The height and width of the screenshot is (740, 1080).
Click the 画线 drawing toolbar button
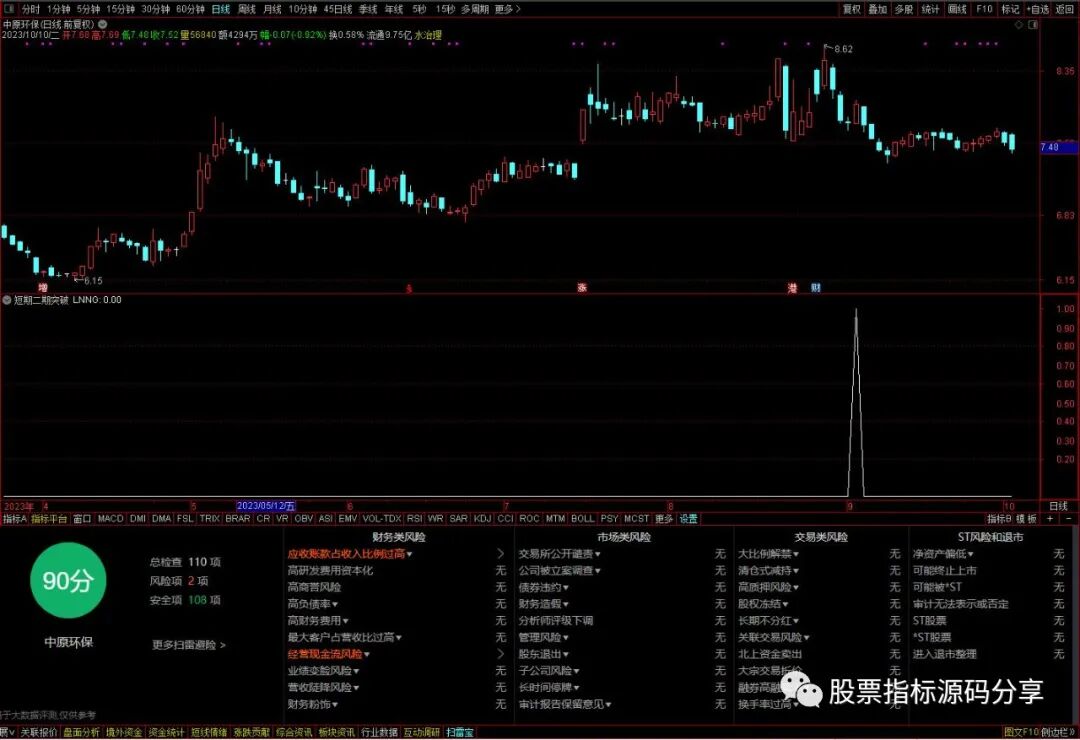coord(957,9)
